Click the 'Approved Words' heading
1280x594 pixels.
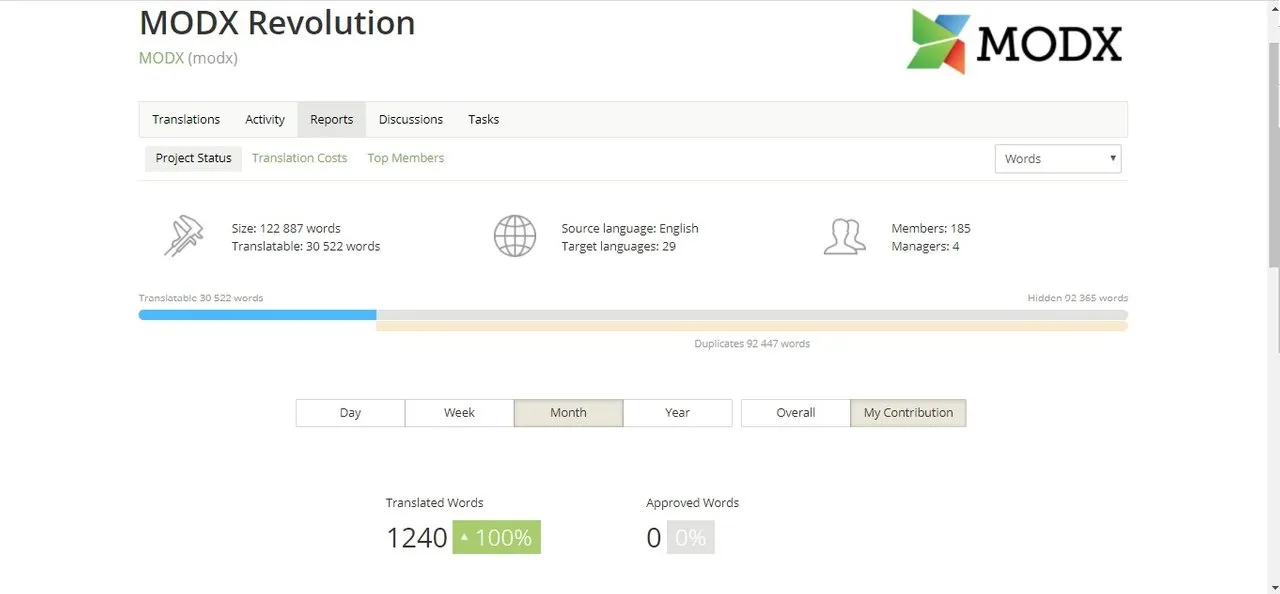[692, 503]
